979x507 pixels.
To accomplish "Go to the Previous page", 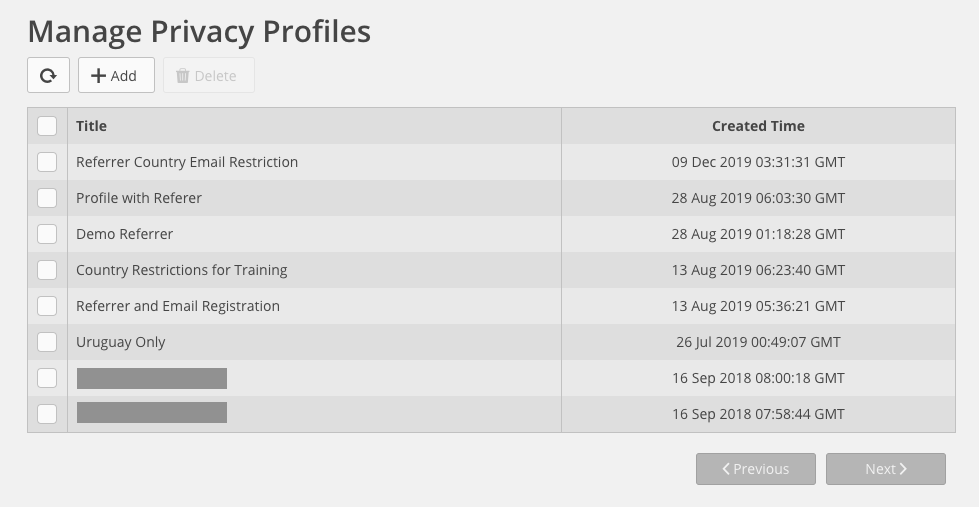I will tap(755, 469).
